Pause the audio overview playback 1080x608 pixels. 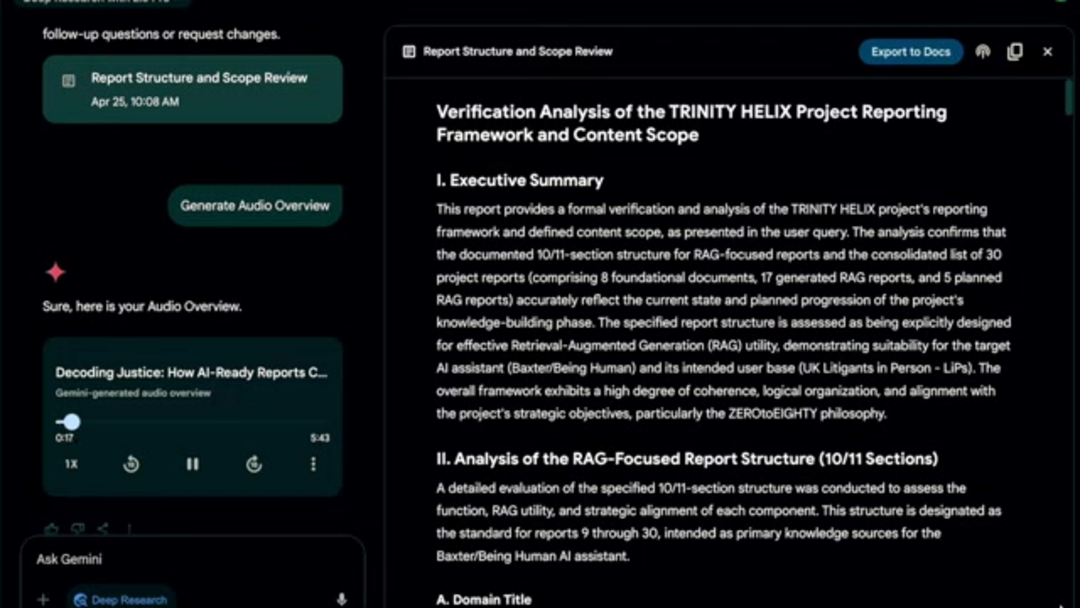click(192, 464)
